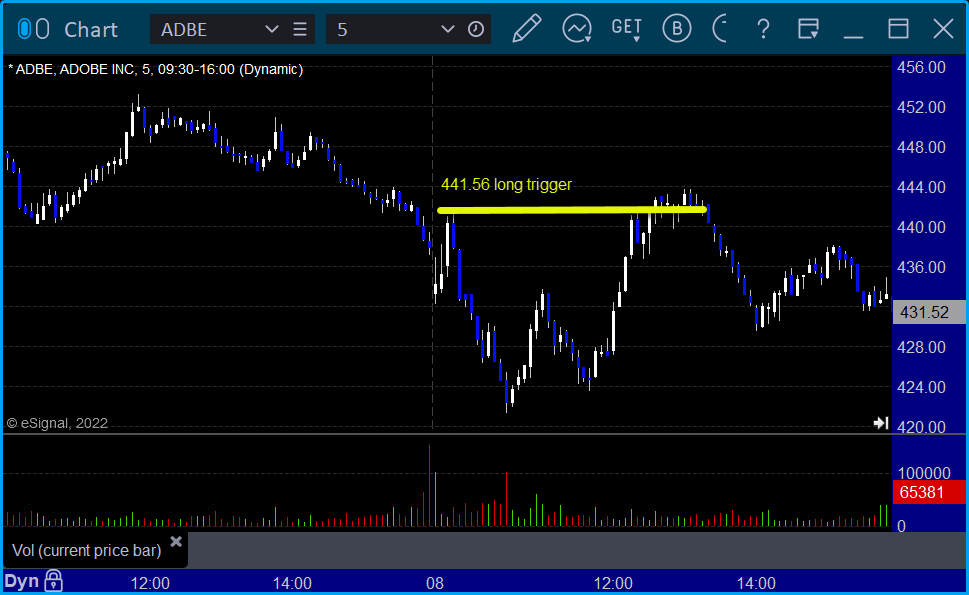Click the blue filled window-link pill icon
The height and width of the screenshot is (595, 969).
pos(24,29)
